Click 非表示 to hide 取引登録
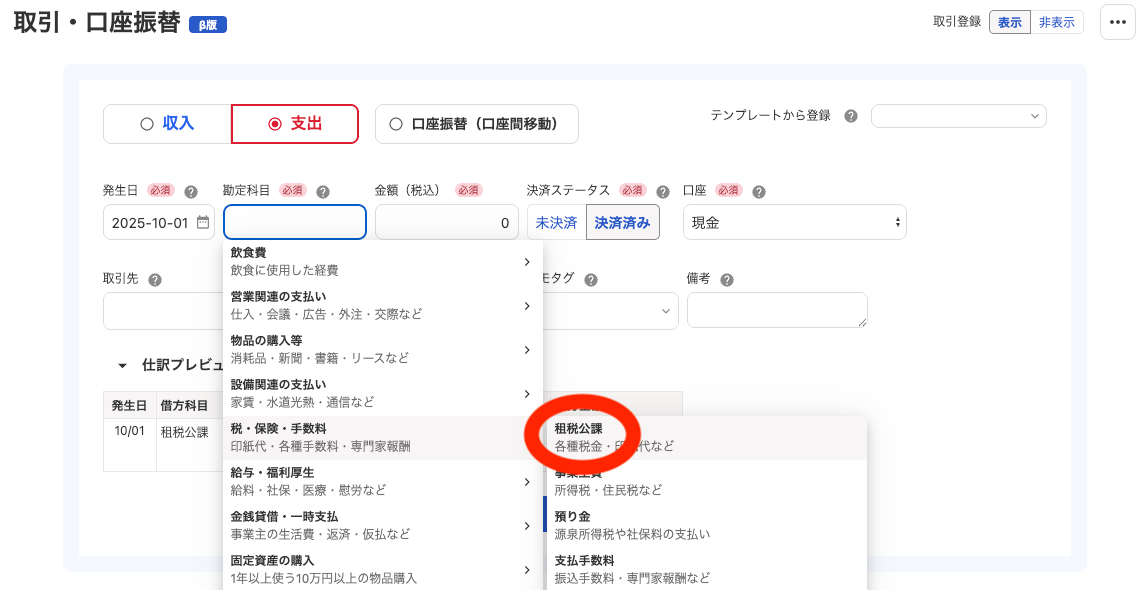 pyautogui.click(x=1055, y=21)
